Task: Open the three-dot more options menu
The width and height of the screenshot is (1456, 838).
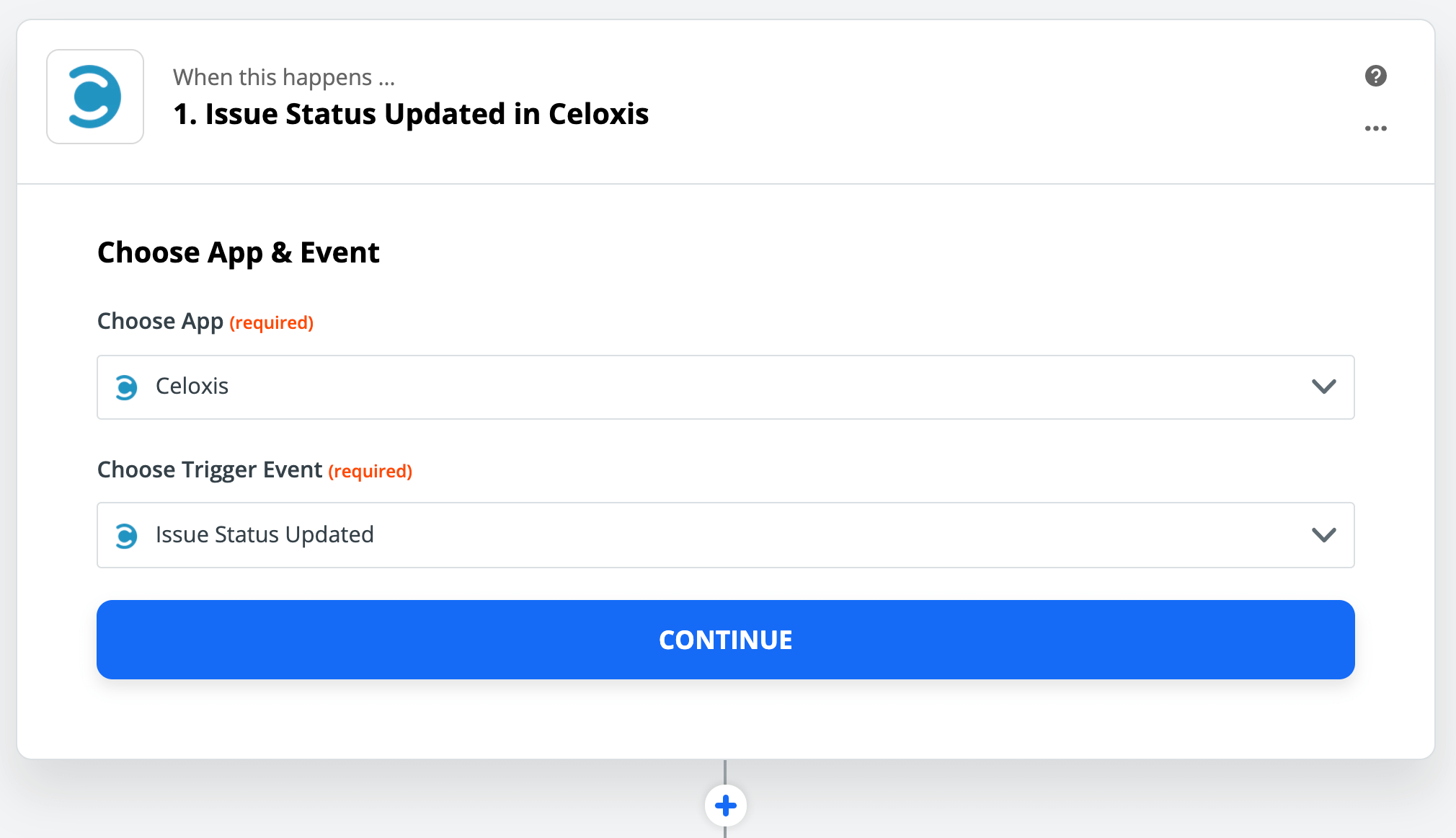Action: [1375, 128]
